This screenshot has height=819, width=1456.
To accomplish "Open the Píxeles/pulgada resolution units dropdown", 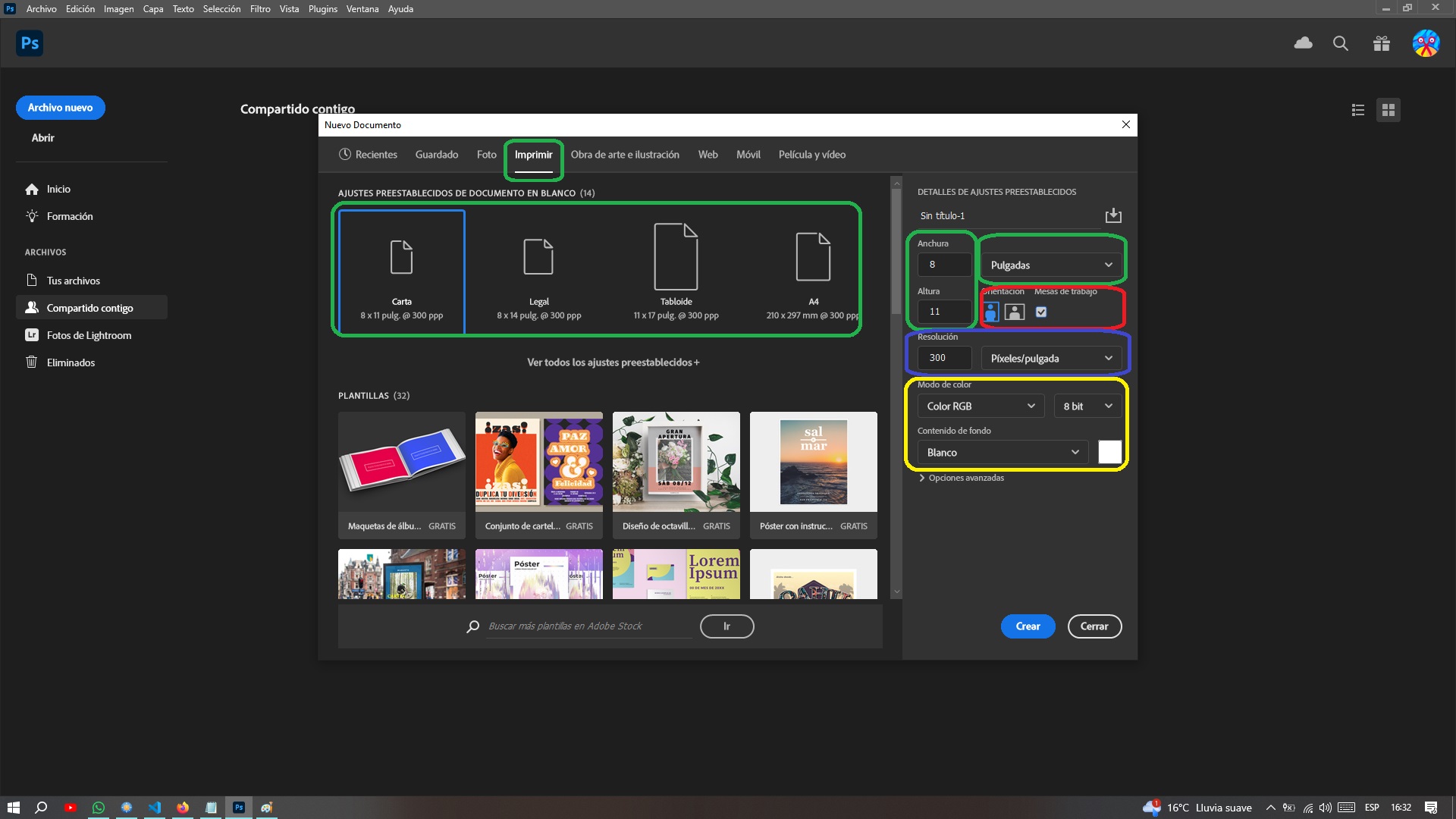I will [x=1051, y=358].
